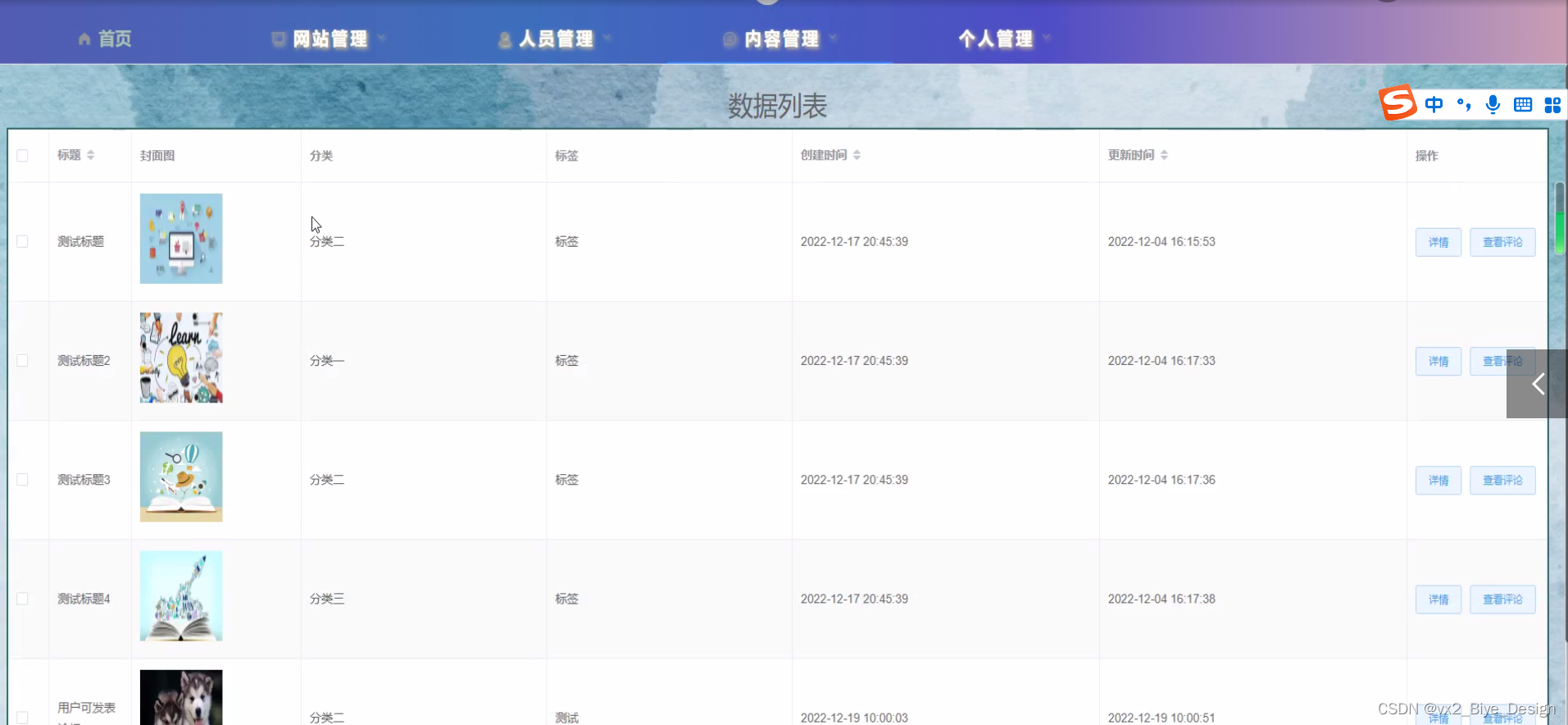The width and height of the screenshot is (1568, 725).
Task: Click the 数据列表 heading
Action: point(777,106)
